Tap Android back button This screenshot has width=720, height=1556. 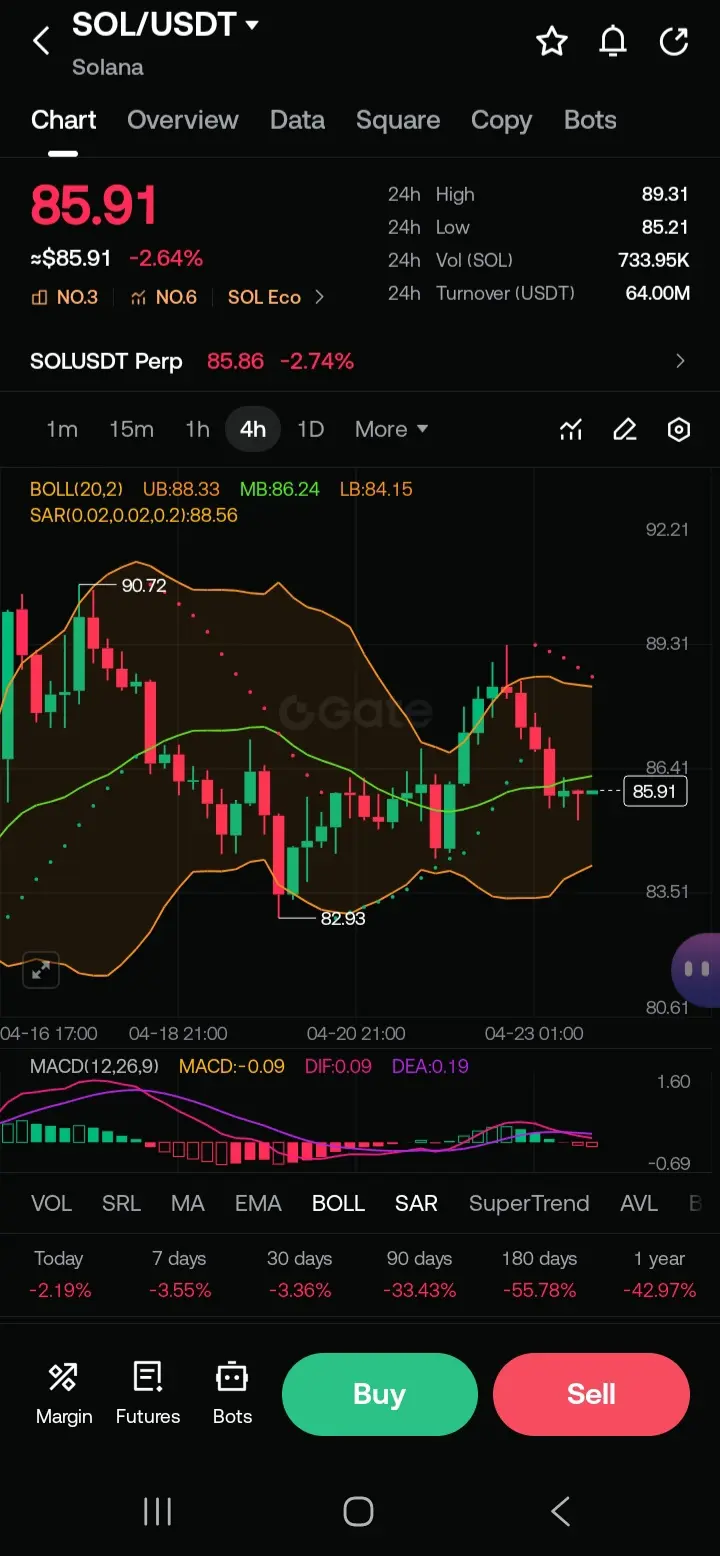(x=561, y=1511)
